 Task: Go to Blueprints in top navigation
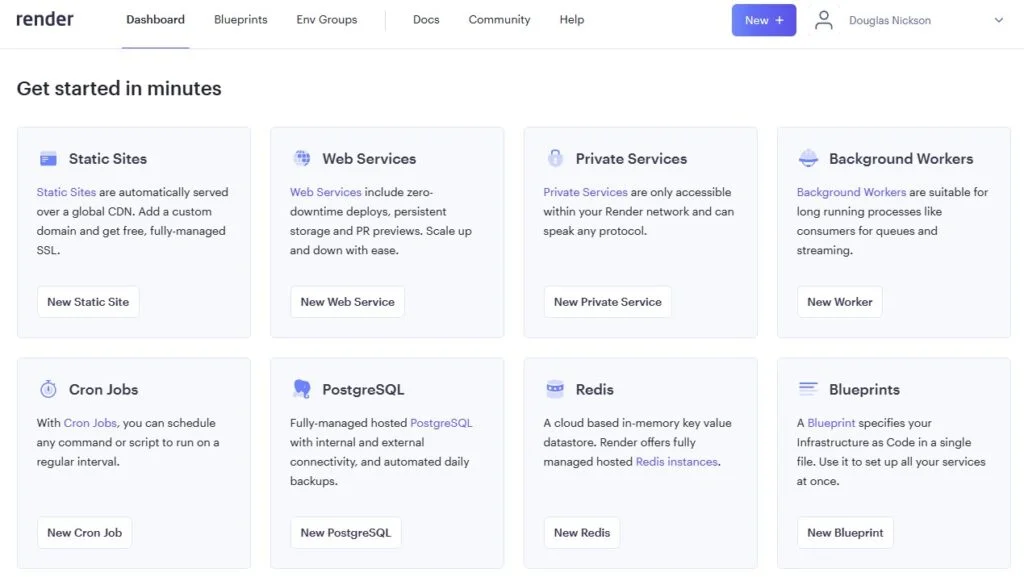point(240,20)
